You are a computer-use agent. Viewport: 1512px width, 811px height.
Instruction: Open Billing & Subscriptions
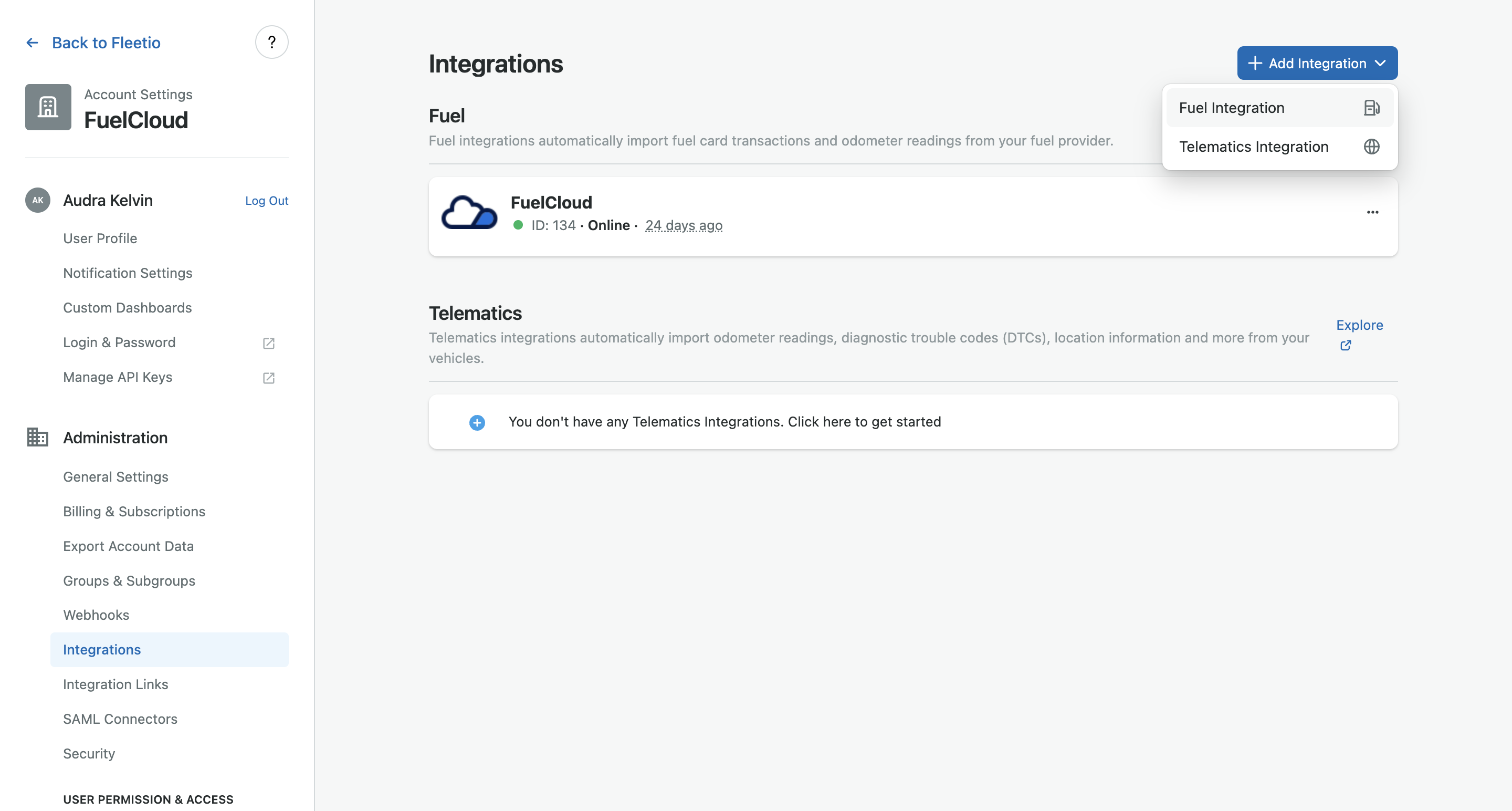click(x=134, y=512)
